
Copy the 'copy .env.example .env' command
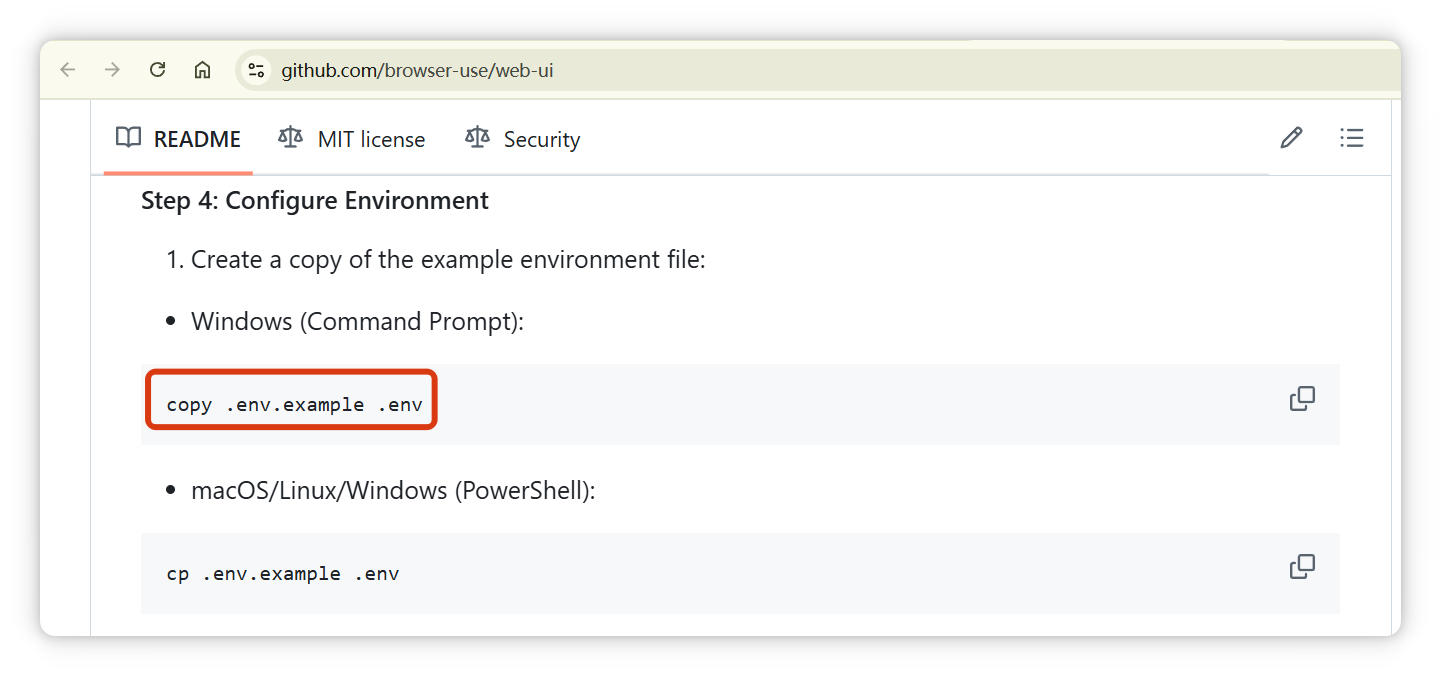point(1302,399)
